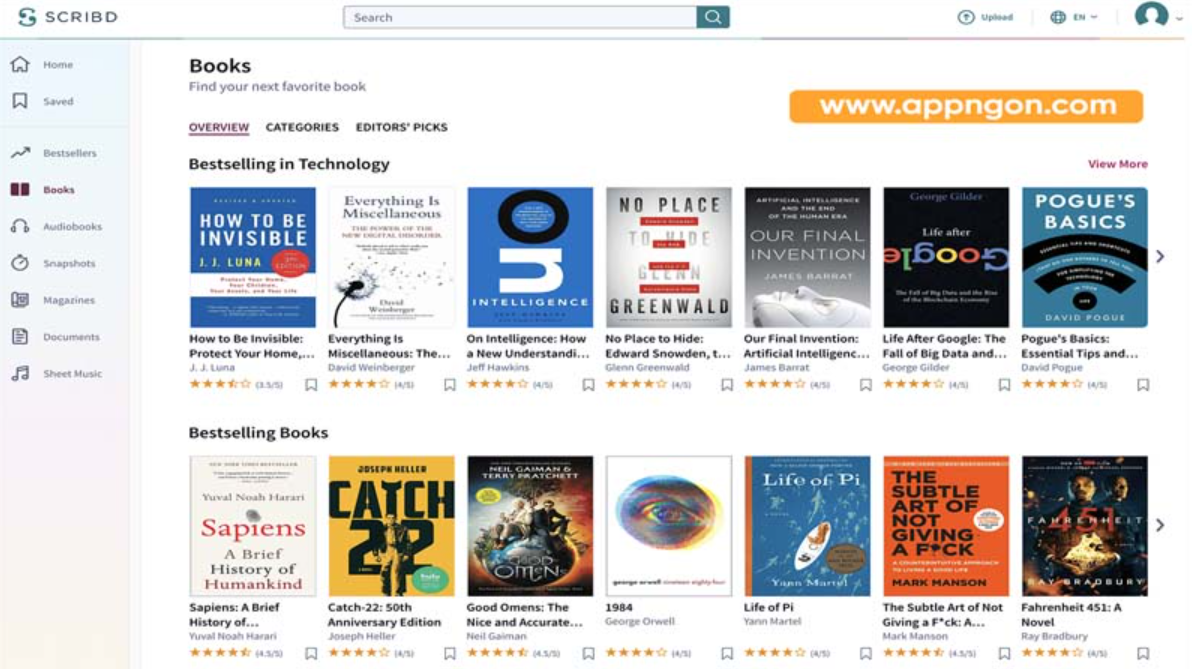Save 'How to Be Invisible' with bookmark toggle
Viewport: 1192px width, 669px height.
pyautogui.click(x=309, y=384)
